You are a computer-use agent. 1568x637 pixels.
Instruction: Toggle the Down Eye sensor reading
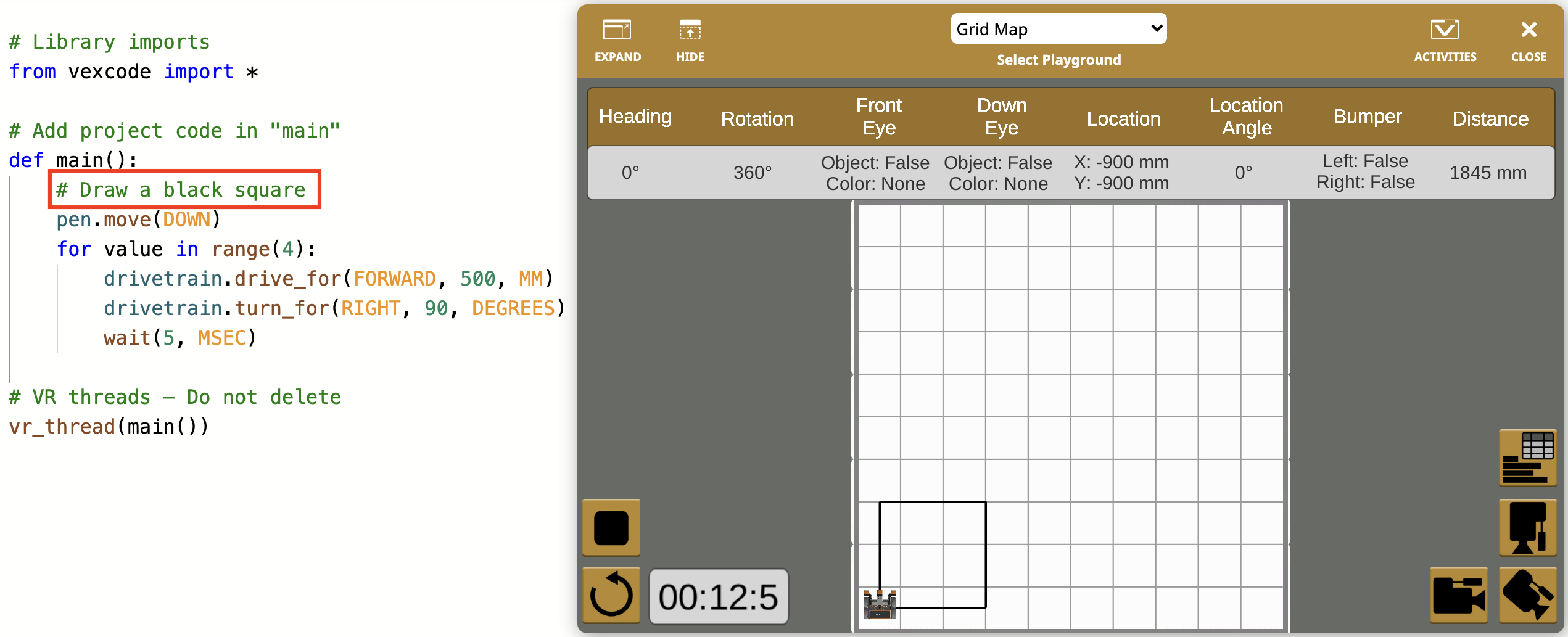[x=999, y=173]
